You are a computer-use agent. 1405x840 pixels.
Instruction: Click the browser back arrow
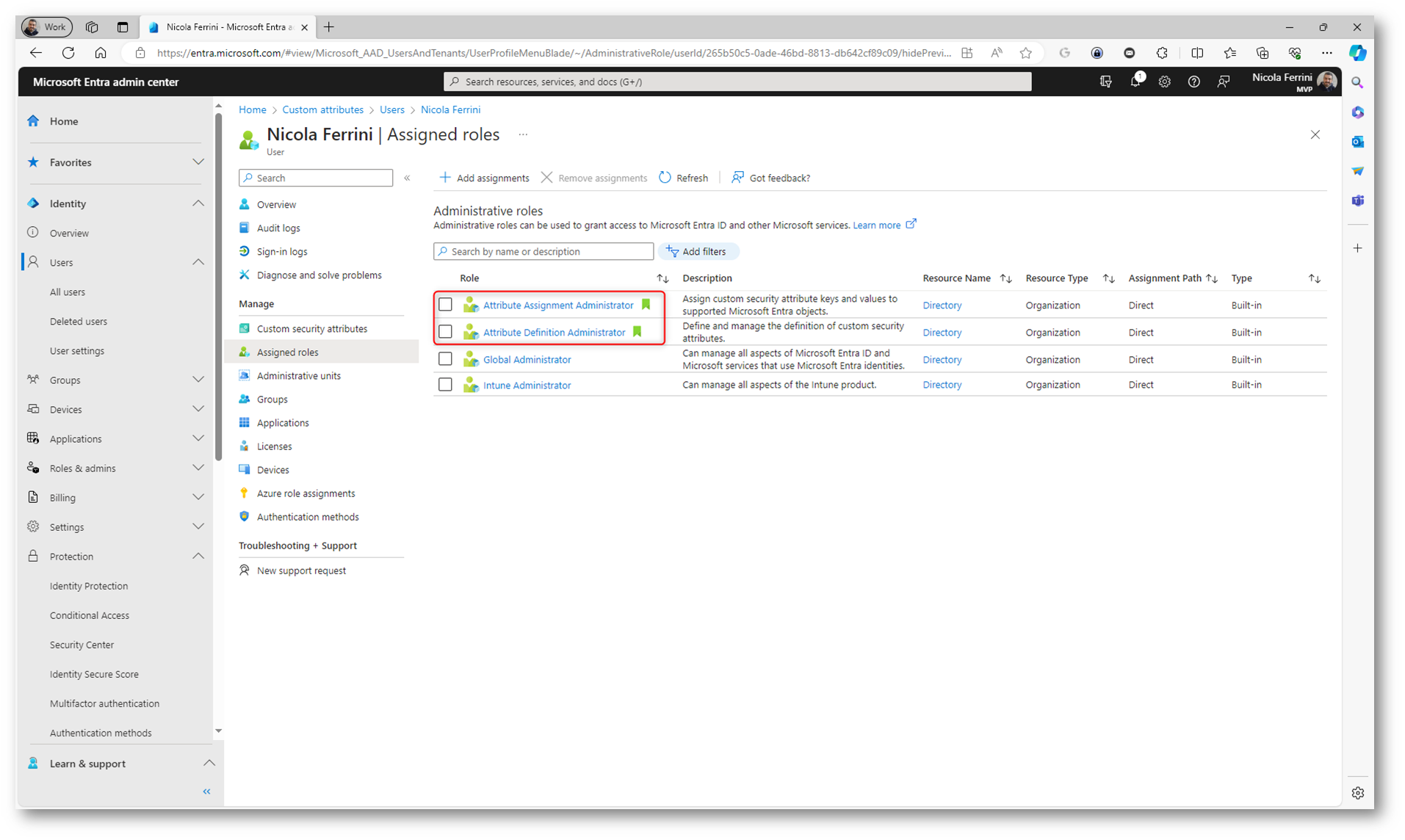(35, 53)
